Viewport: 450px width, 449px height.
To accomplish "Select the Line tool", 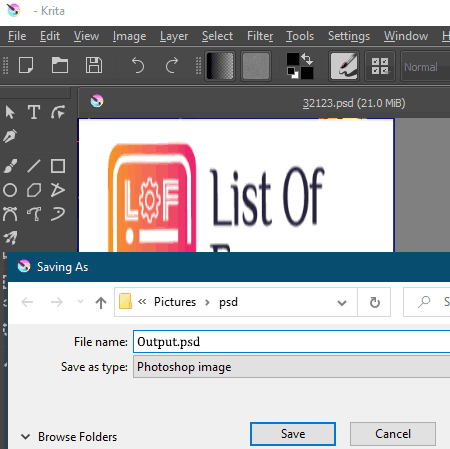I will tap(34, 166).
